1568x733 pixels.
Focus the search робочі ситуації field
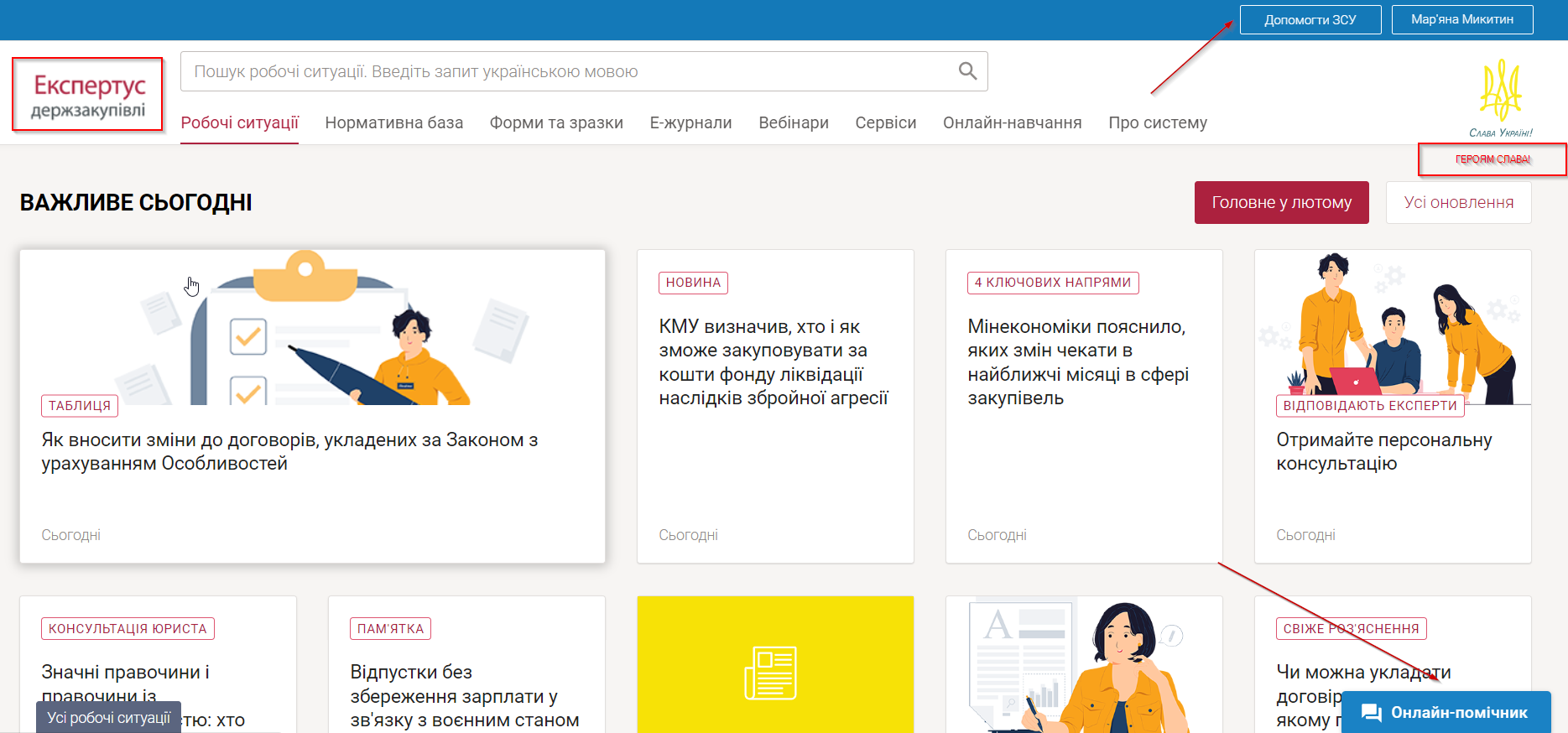[x=584, y=71]
